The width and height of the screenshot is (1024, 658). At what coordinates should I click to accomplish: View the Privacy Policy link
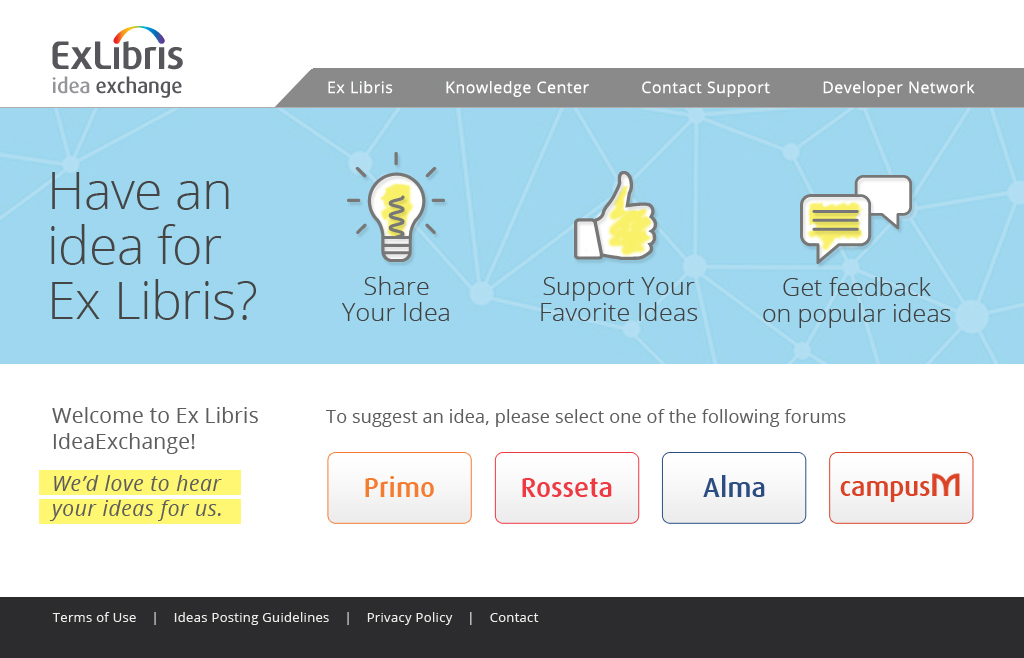point(409,618)
